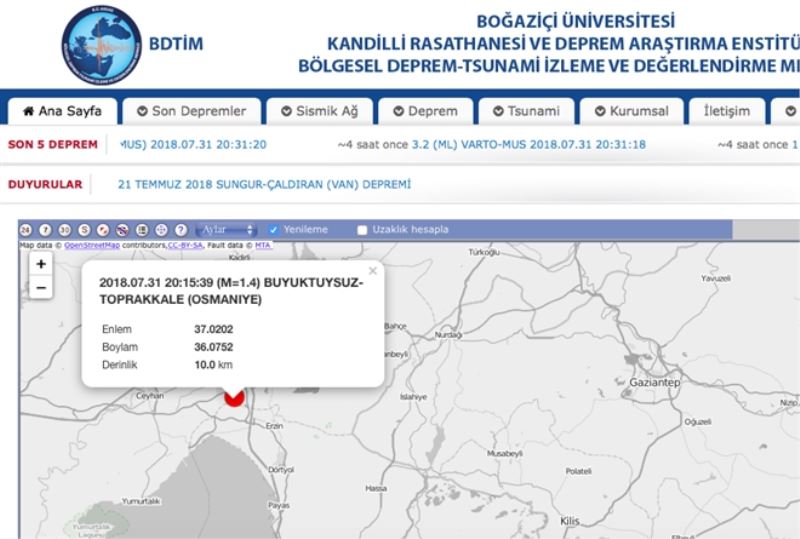This screenshot has width=800, height=539.
Task: Open the 3.2 (ML) VARTO-MUS 20:31:18 entry
Action: (x=529, y=145)
